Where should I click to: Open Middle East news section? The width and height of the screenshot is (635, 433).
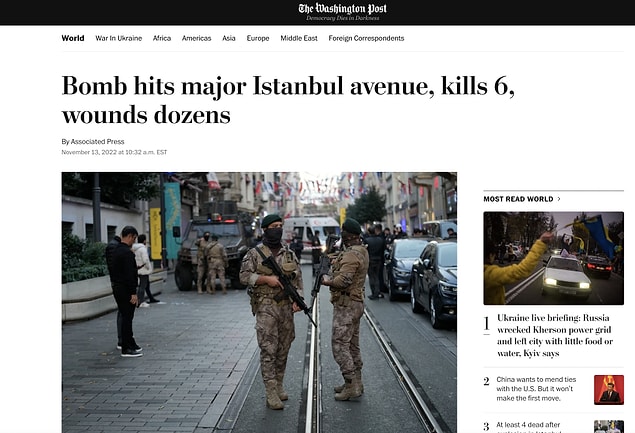point(299,38)
